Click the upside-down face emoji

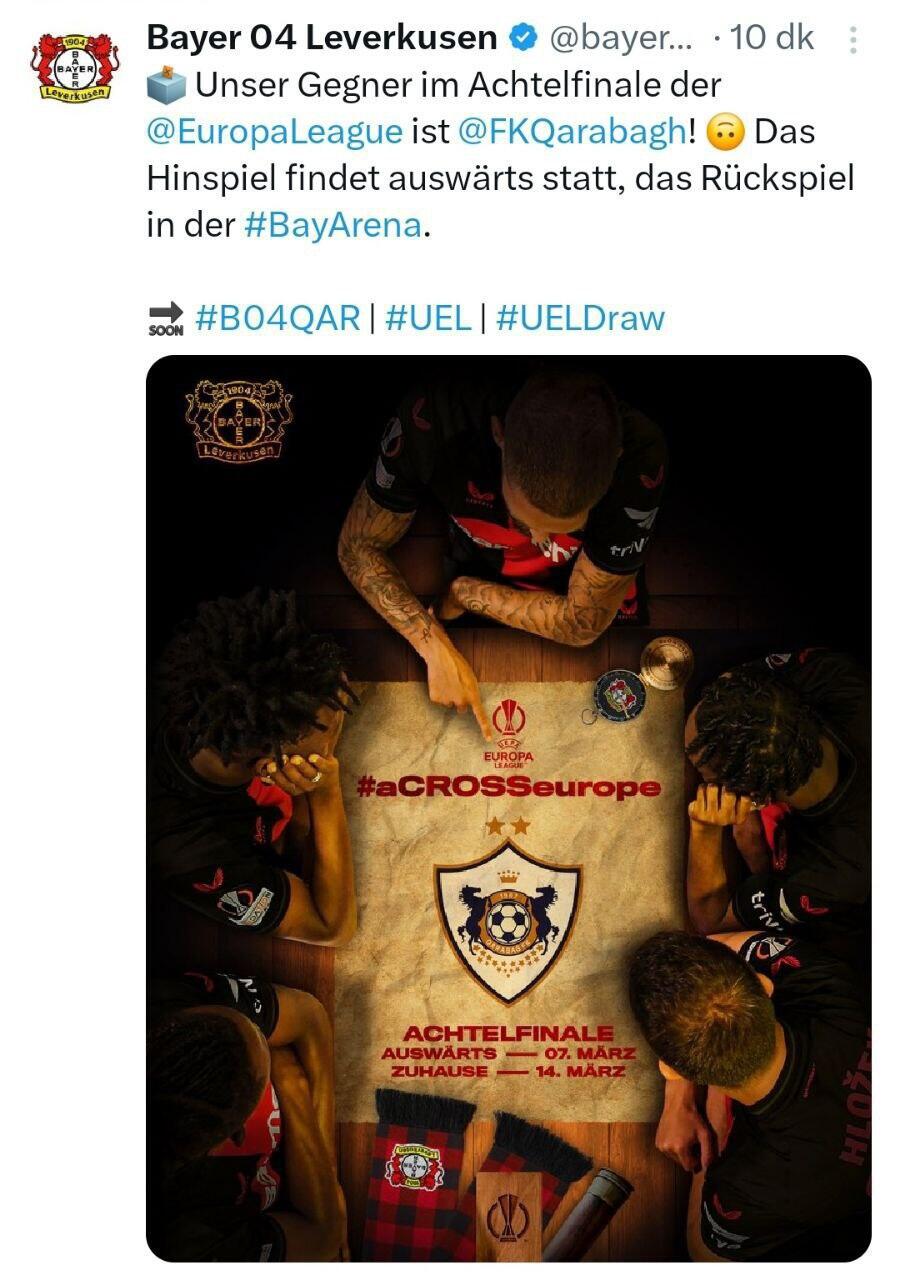[x=725, y=131]
